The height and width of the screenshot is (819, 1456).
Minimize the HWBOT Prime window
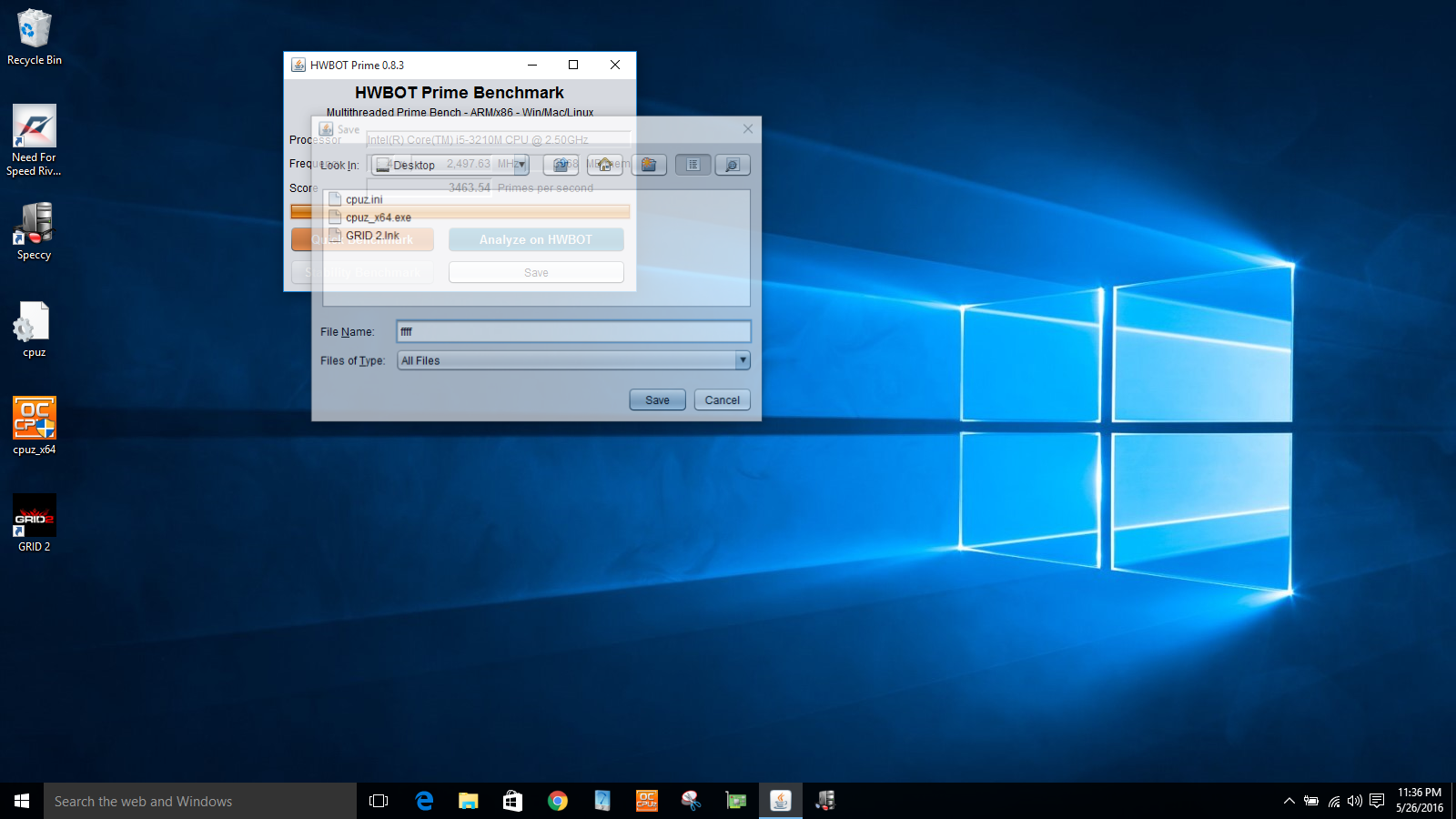(x=532, y=65)
